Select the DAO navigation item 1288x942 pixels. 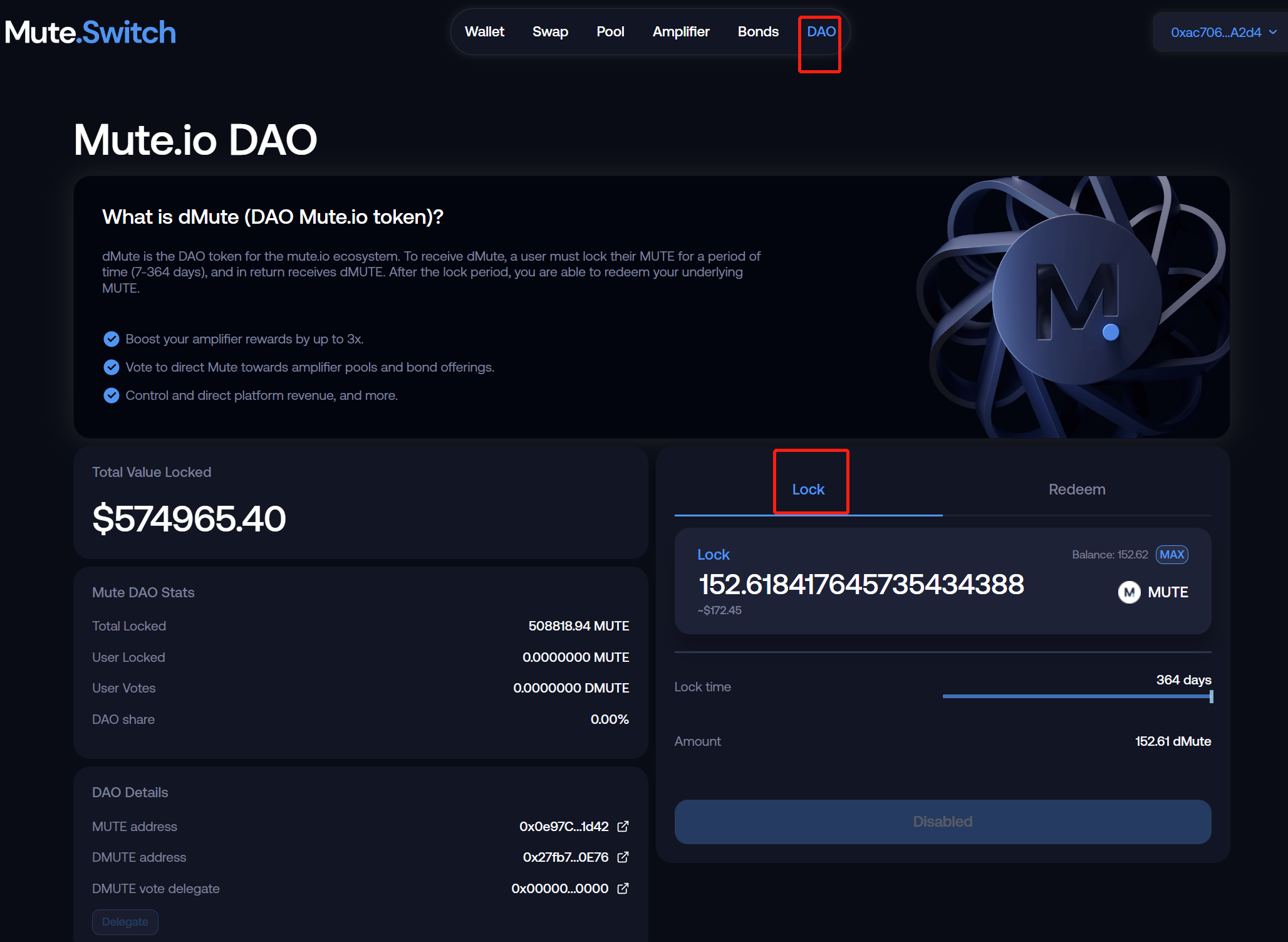821,31
